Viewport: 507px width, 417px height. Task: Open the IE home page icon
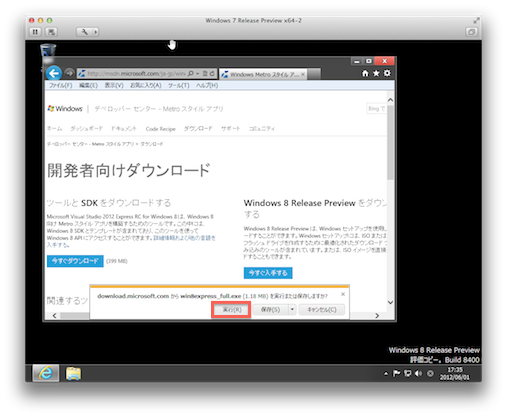pos(365,73)
